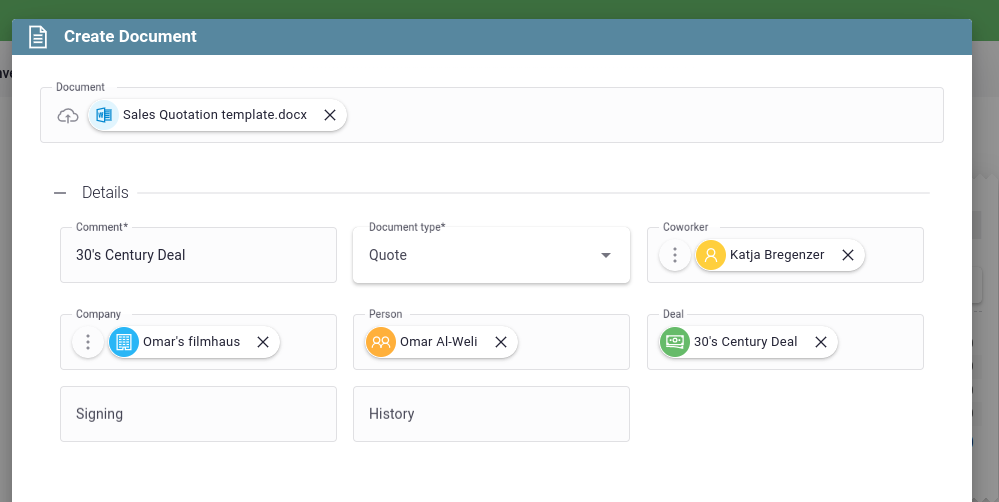Remove Sales Quotation template.docx file

pos(330,115)
